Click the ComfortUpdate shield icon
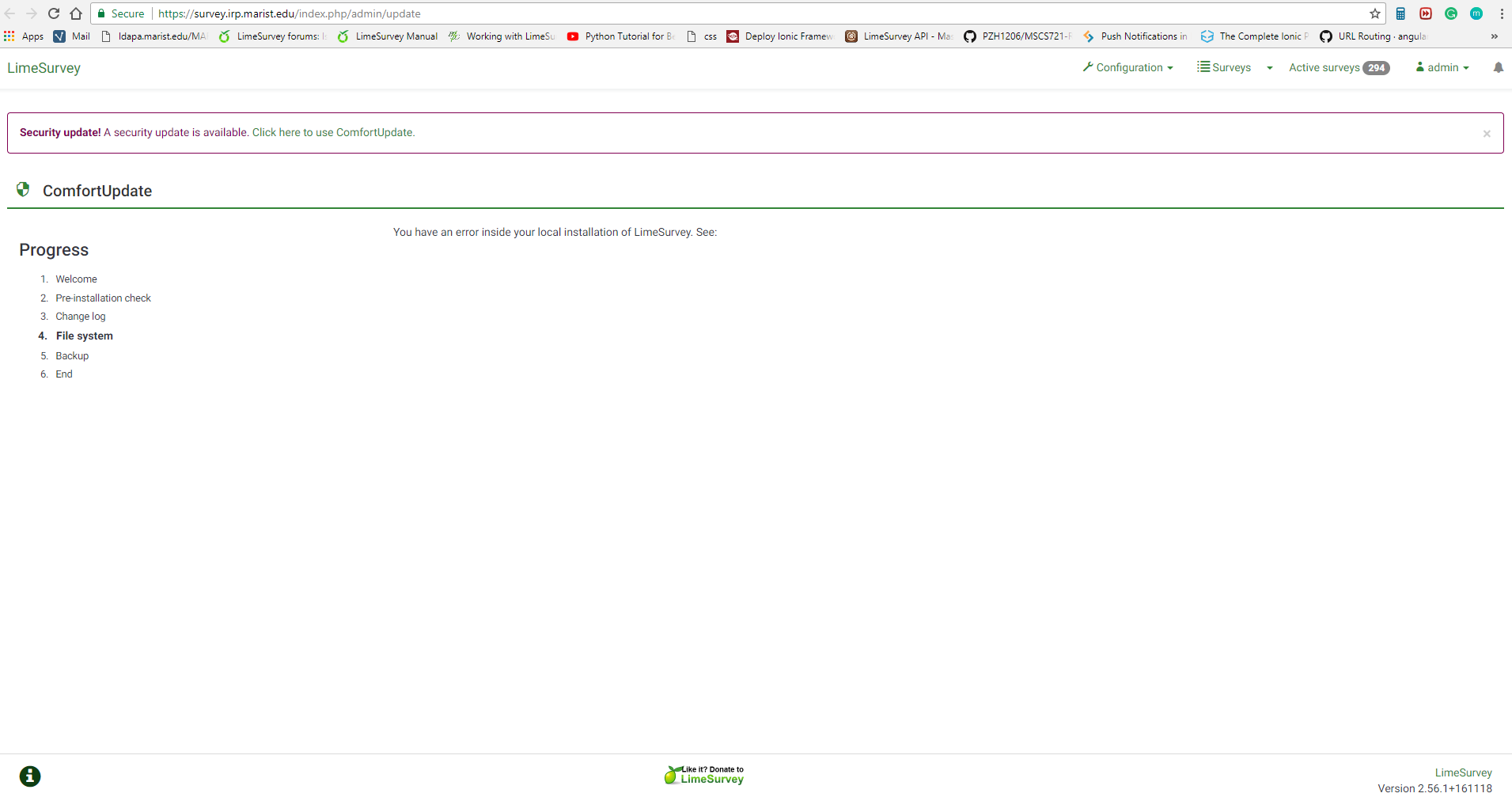The height and width of the screenshot is (797, 1512). [23, 189]
